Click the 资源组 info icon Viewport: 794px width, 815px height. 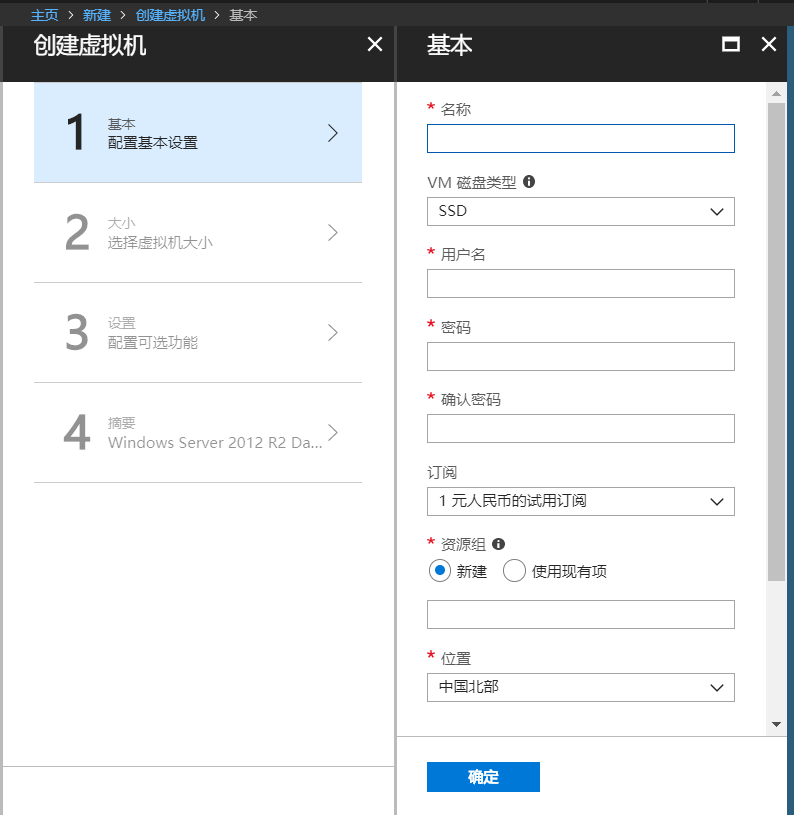[x=498, y=544]
